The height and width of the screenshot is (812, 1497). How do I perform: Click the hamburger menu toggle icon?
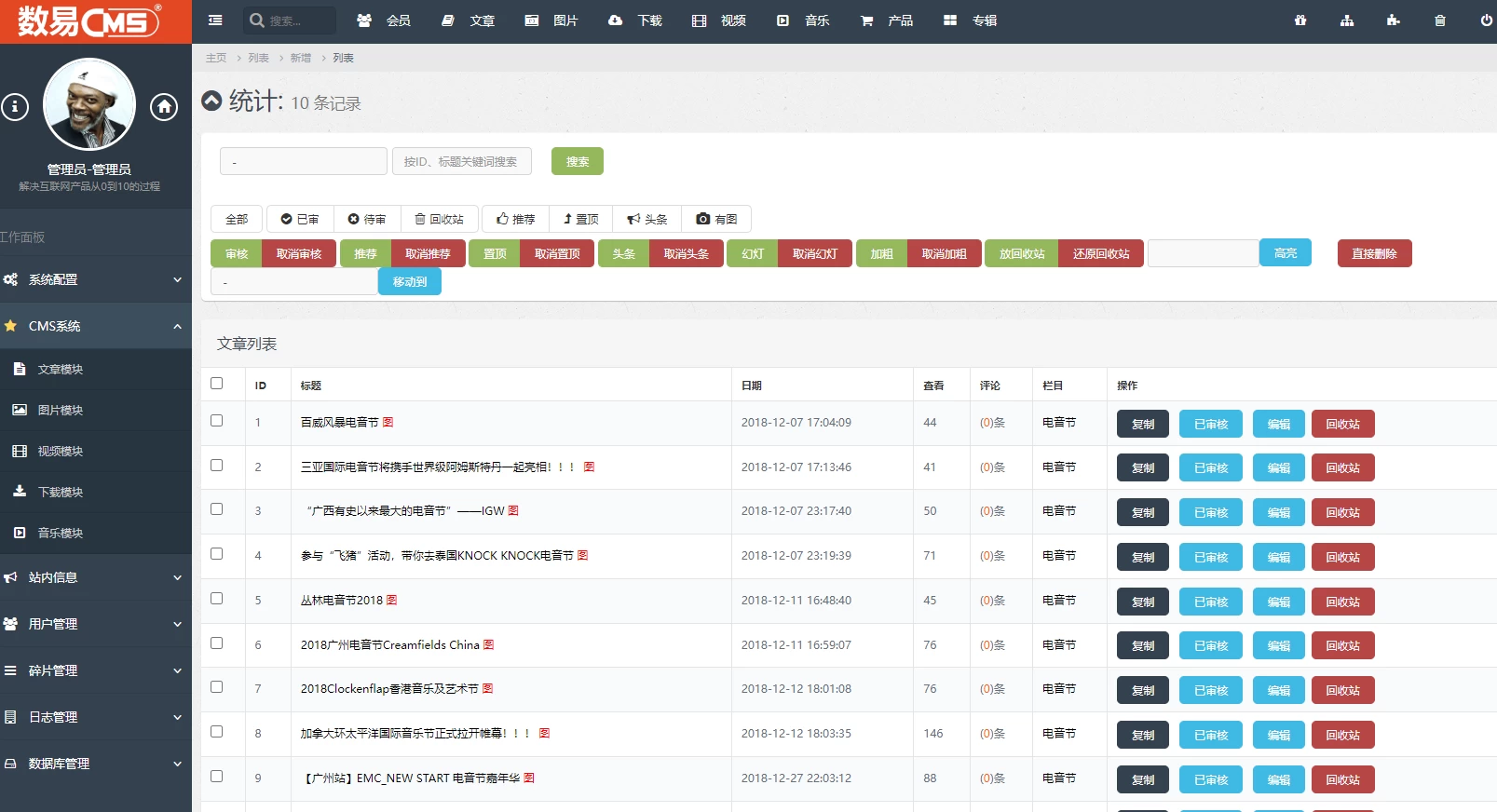(x=215, y=20)
